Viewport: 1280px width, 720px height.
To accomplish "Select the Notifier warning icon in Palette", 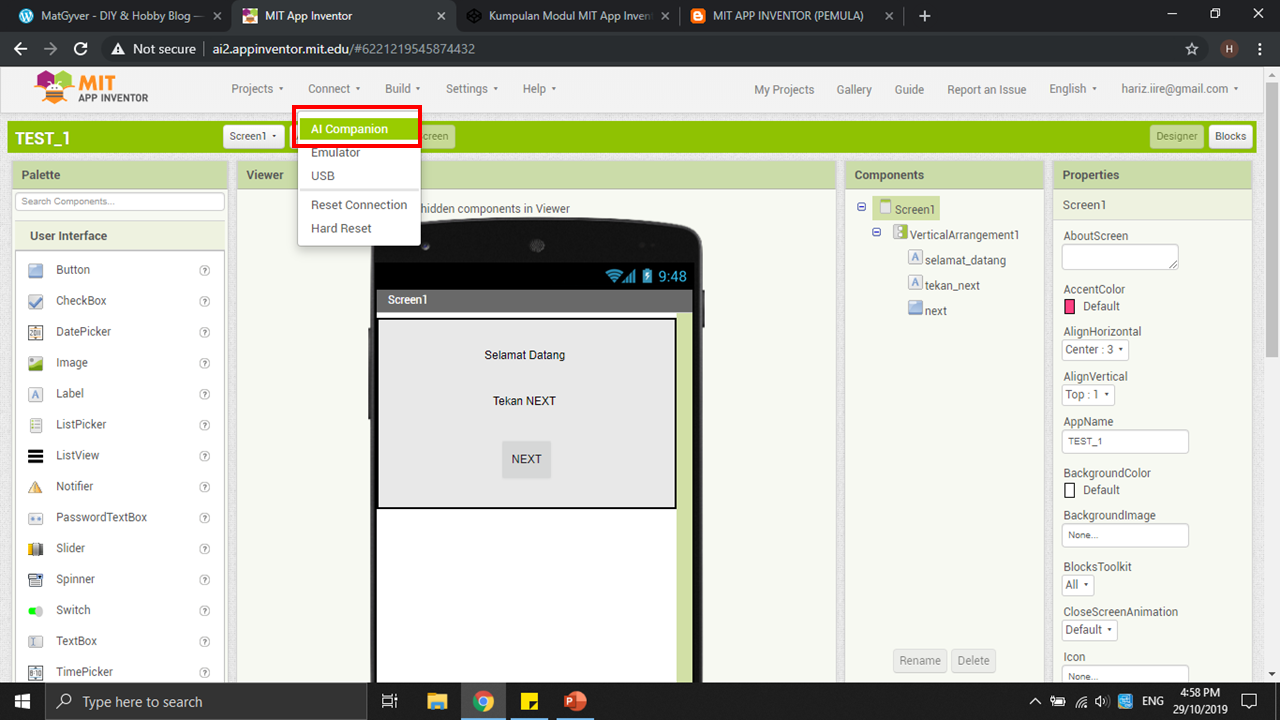I will point(36,487).
